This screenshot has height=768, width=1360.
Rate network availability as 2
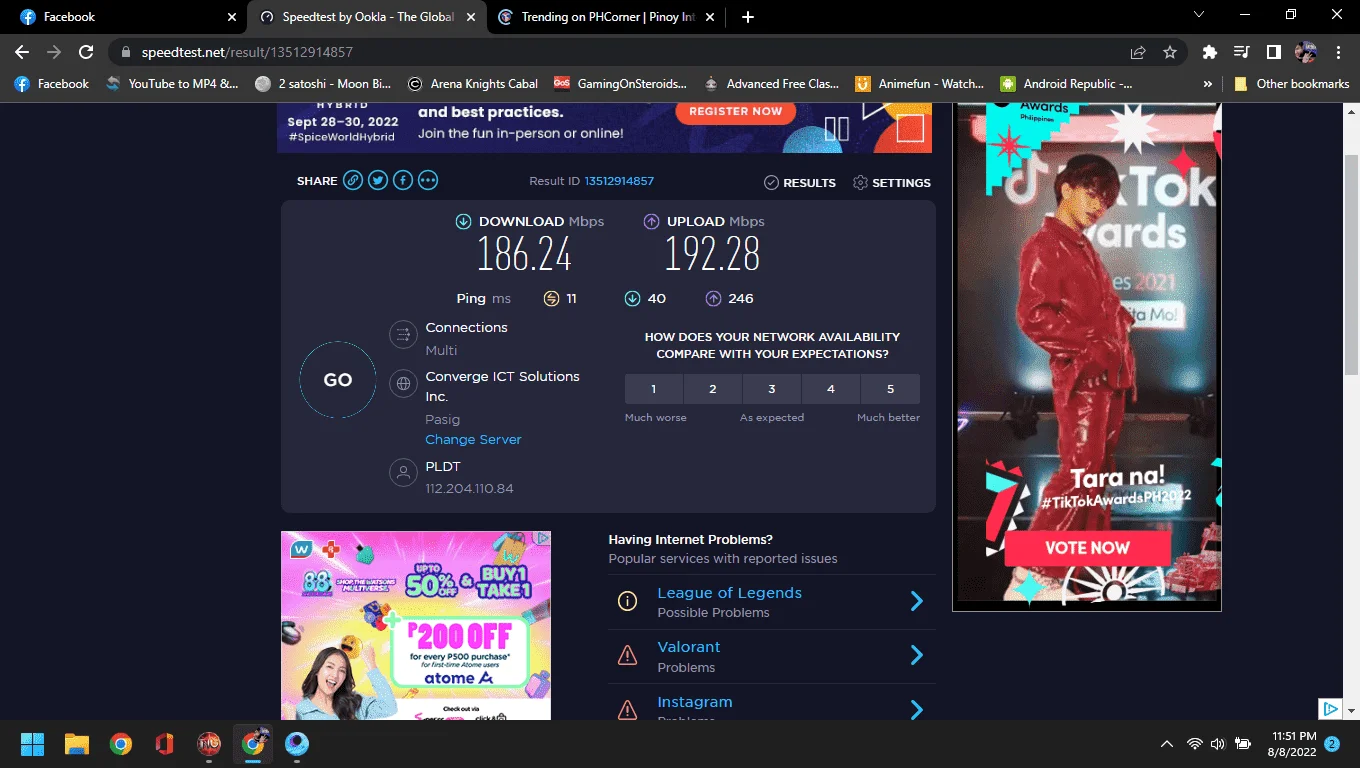(713, 389)
